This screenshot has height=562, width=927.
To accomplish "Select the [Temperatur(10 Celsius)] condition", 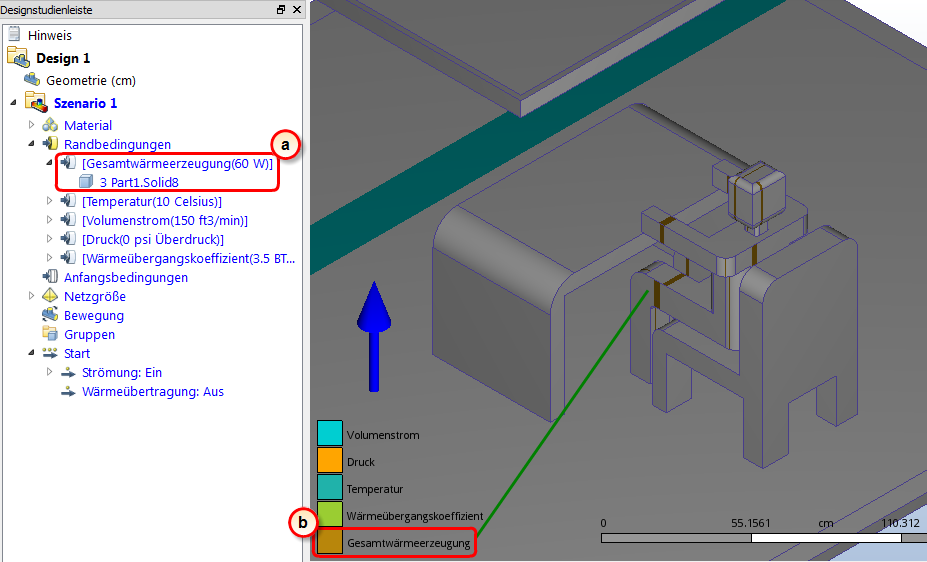I will tap(152, 202).
